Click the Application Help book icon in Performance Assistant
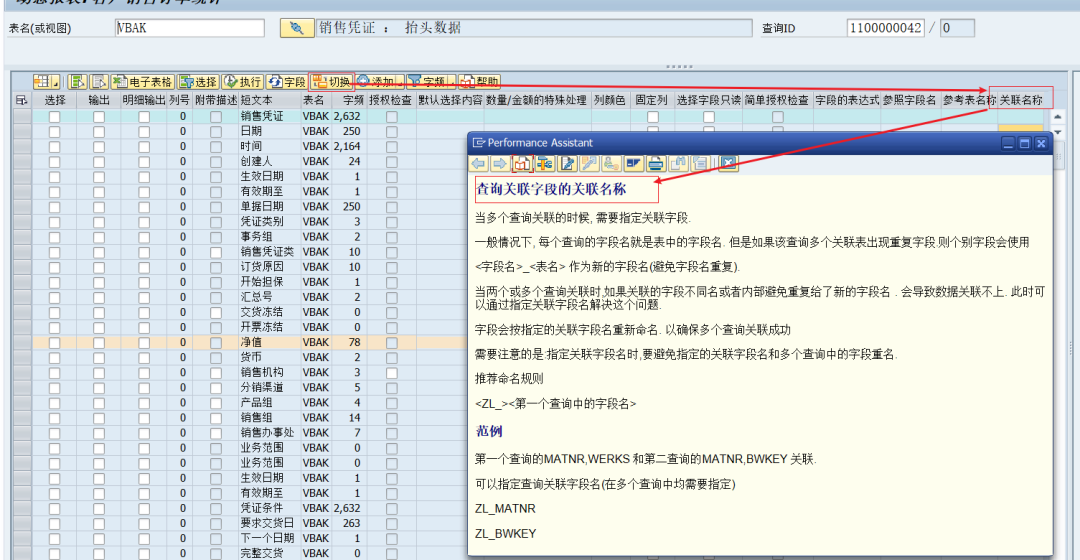The image size is (1080, 560). tap(522, 163)
